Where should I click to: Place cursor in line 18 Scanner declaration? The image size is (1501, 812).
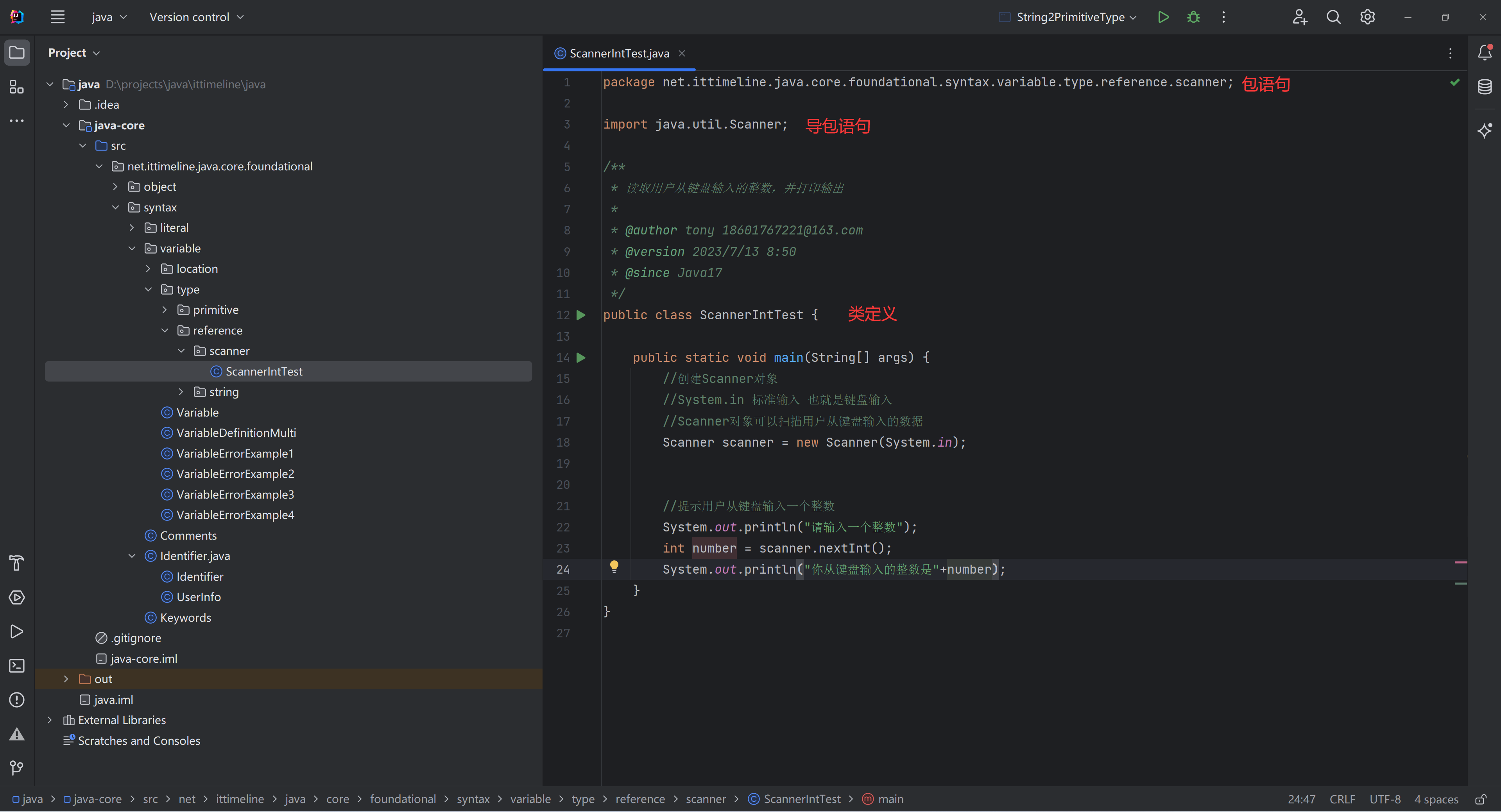tap(814, 442)
